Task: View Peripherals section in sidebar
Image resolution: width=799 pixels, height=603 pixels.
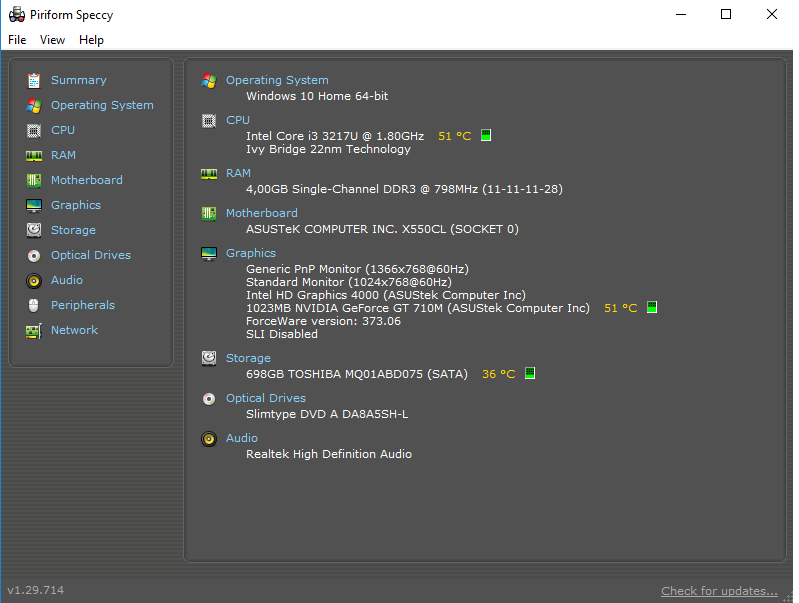Action: [x=83, y=305]
